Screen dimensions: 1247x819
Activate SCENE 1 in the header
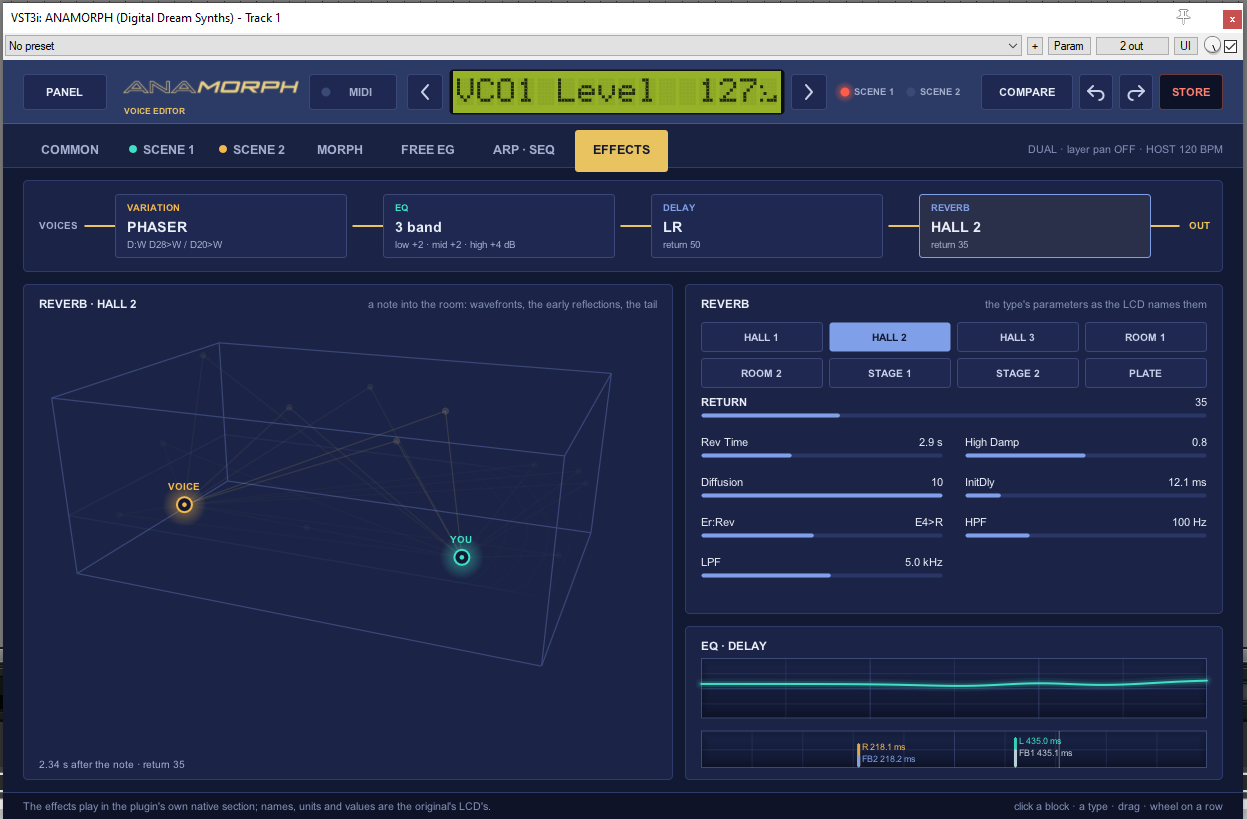[x=867, y=92]
